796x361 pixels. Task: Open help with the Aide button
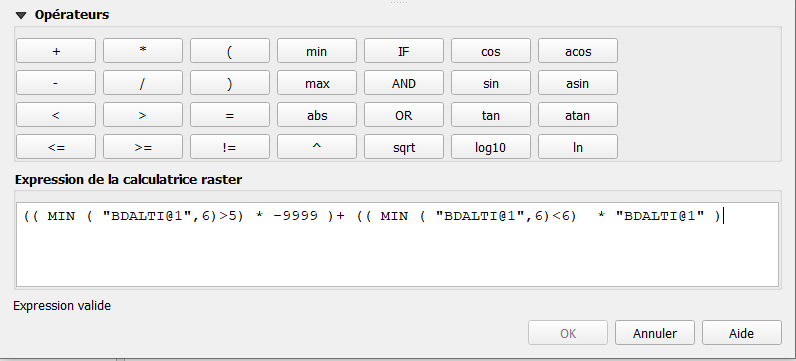(742, 333)
